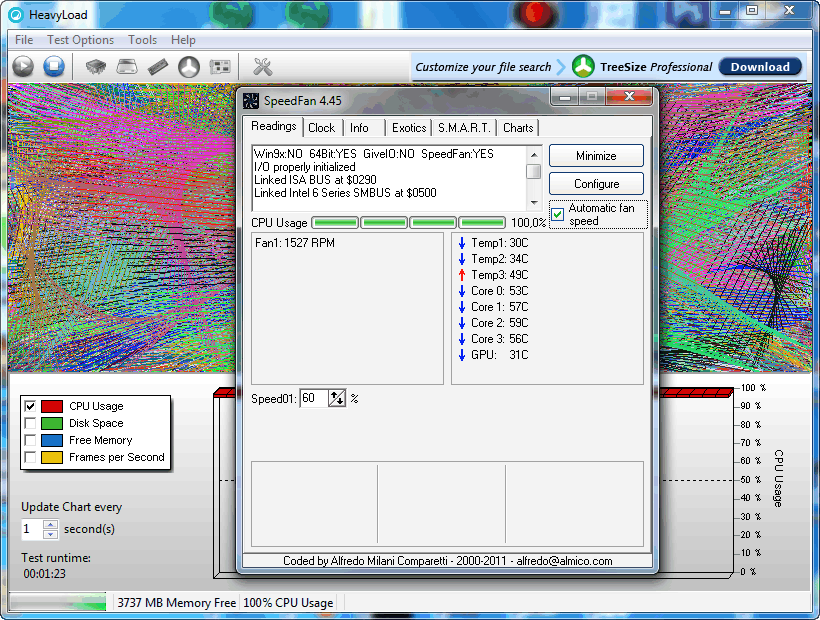Toggle the hard disk write test icon

point(127,67)
